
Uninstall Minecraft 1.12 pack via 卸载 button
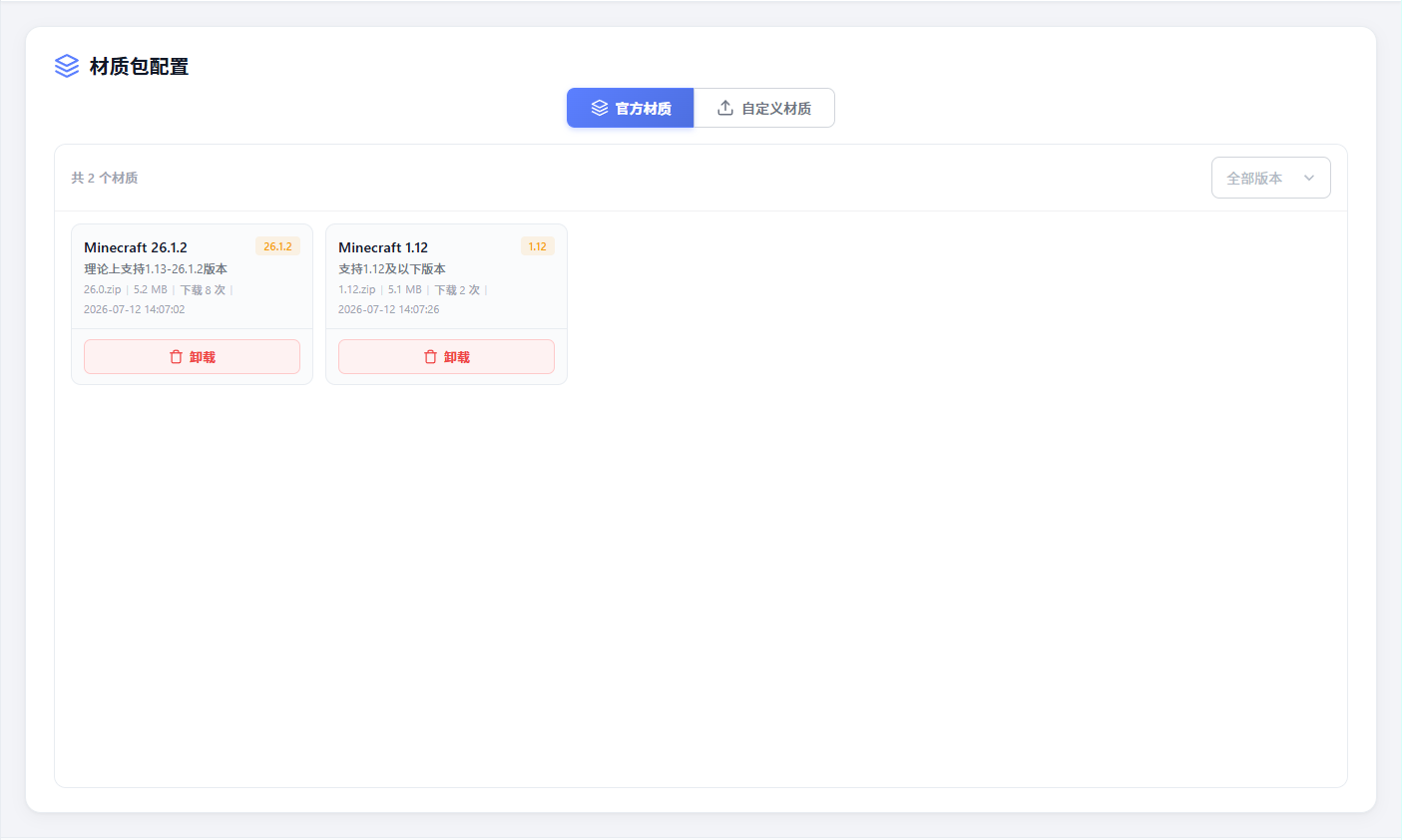coord(446,357)
